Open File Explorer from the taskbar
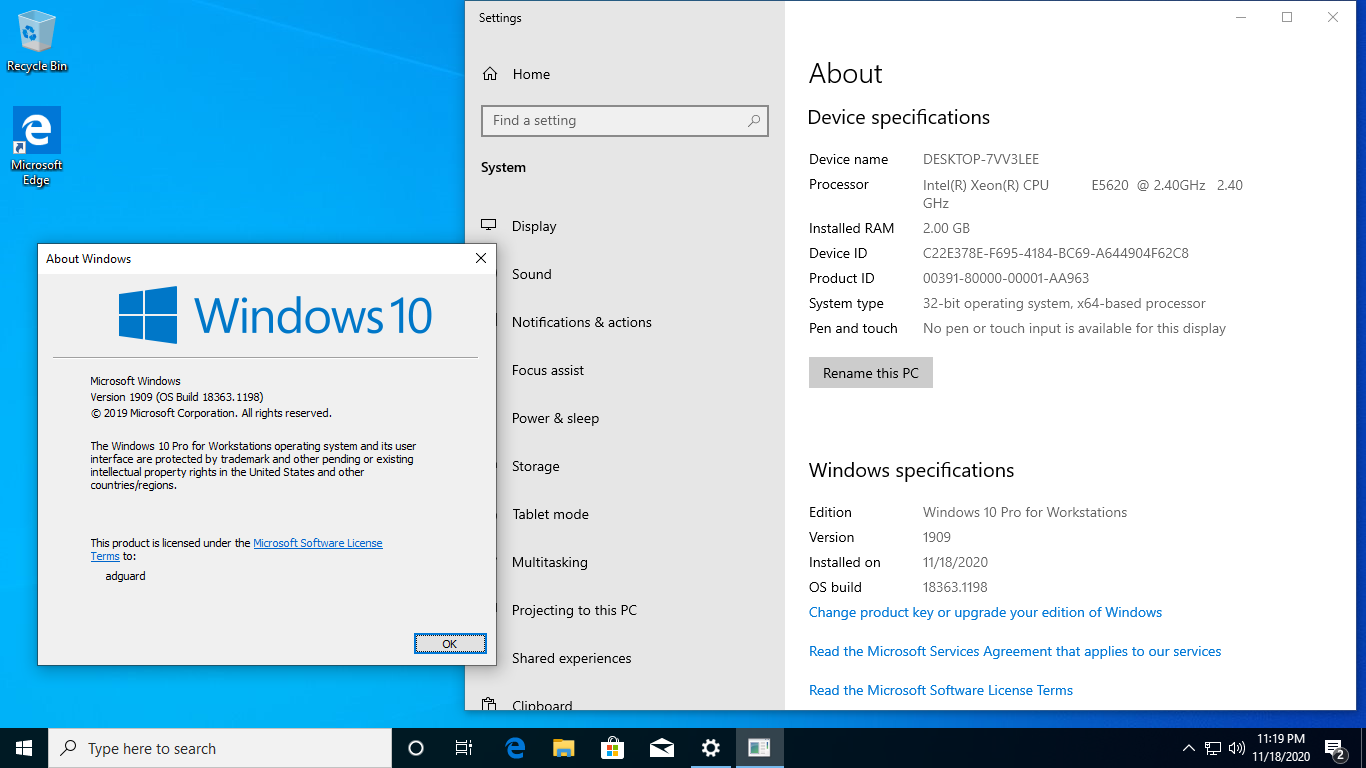The image size is (1366, 768). coord(564,748)
